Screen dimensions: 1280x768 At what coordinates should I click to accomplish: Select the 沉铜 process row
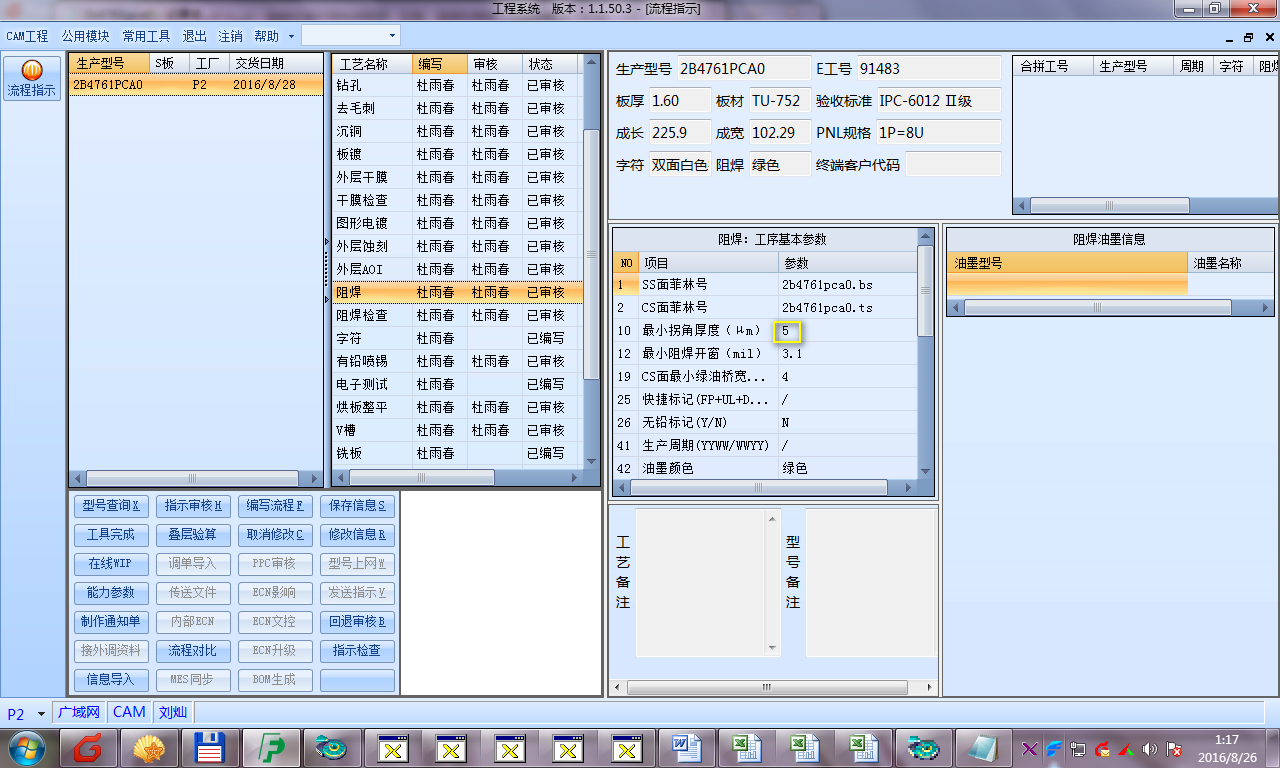pos(457,131)
